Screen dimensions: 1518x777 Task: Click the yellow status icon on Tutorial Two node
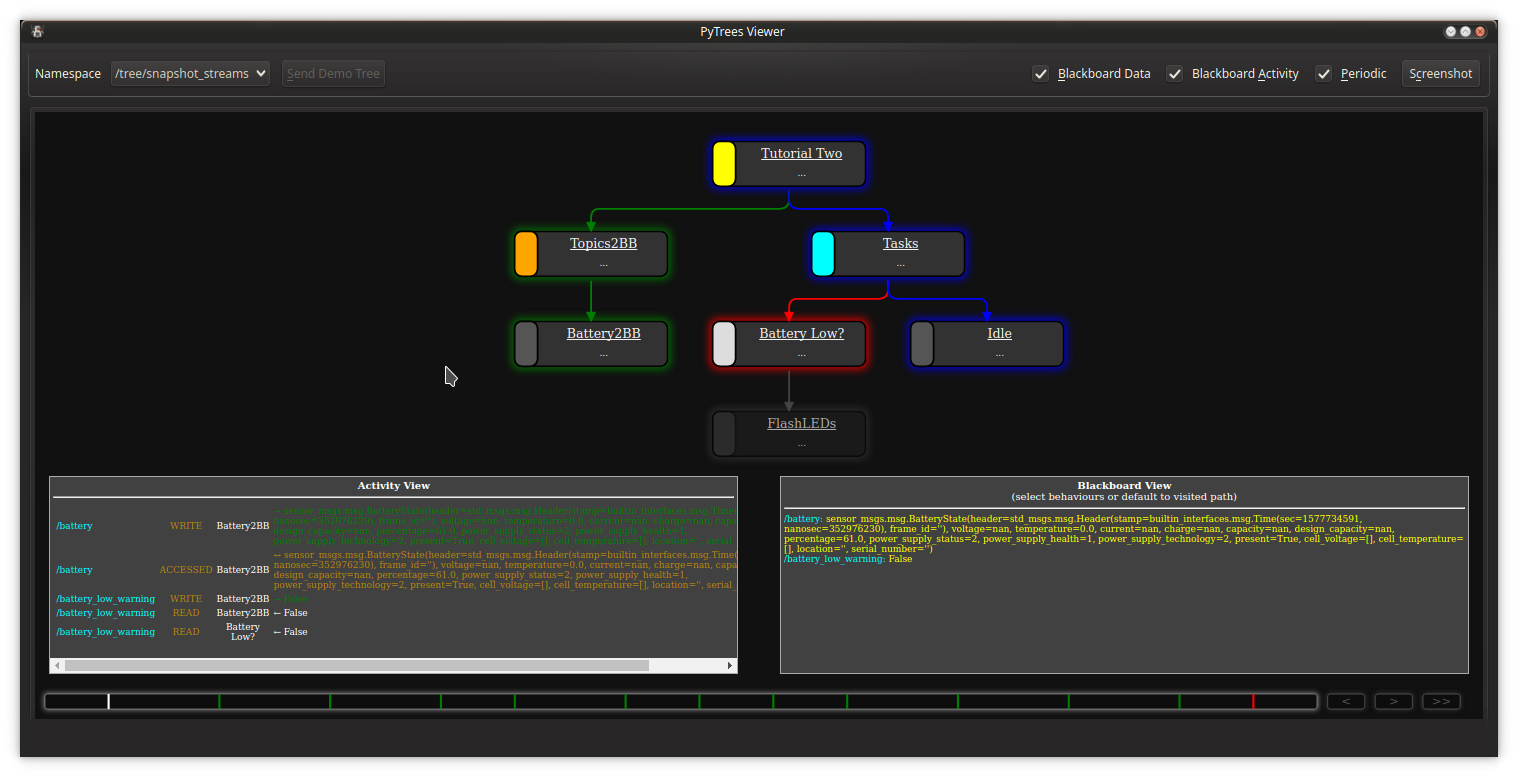(x=723, y=164)
